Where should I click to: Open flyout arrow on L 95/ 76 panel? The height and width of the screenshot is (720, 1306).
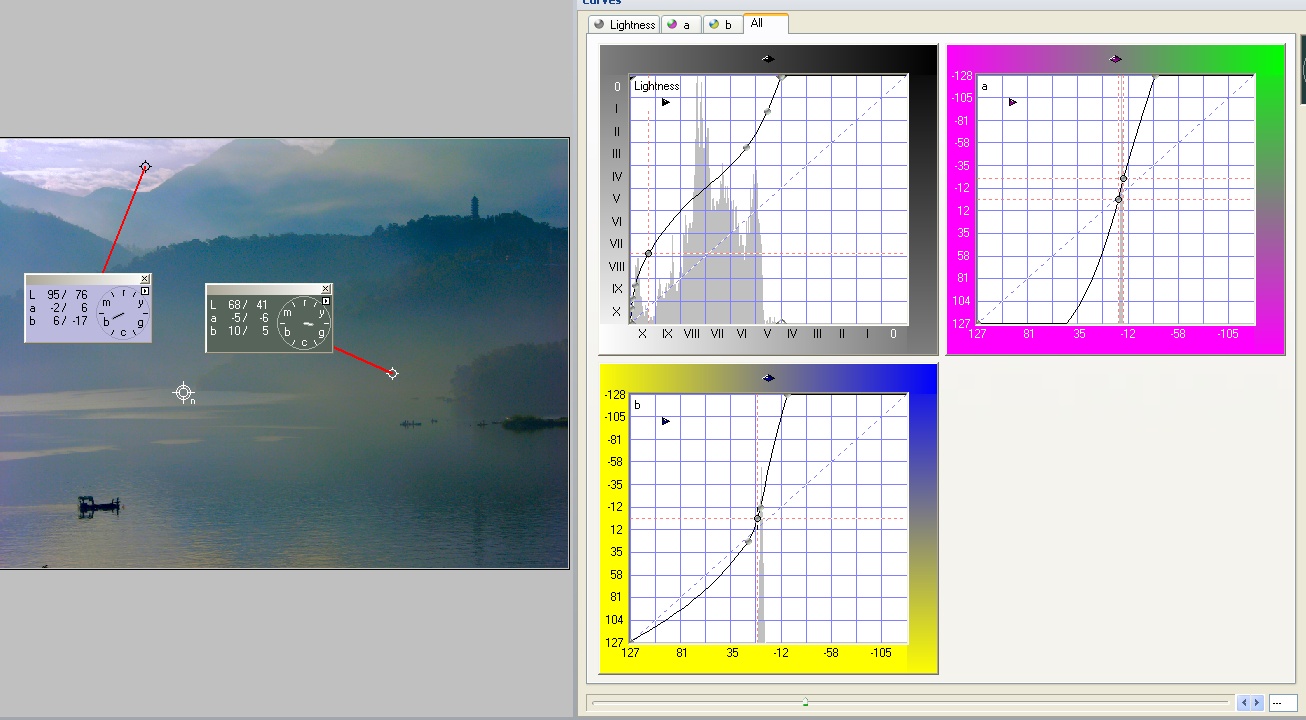145,291
